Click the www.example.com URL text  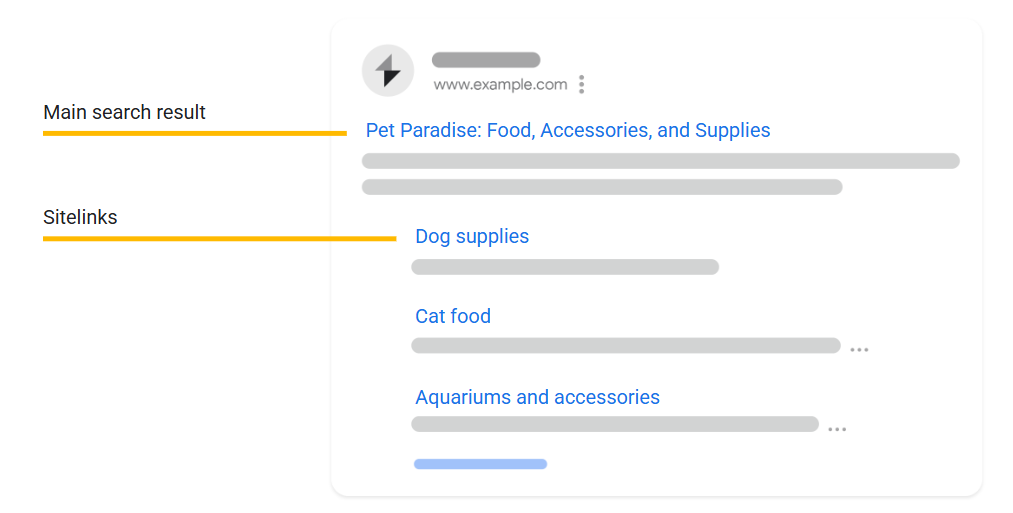[x=500, y=85]
